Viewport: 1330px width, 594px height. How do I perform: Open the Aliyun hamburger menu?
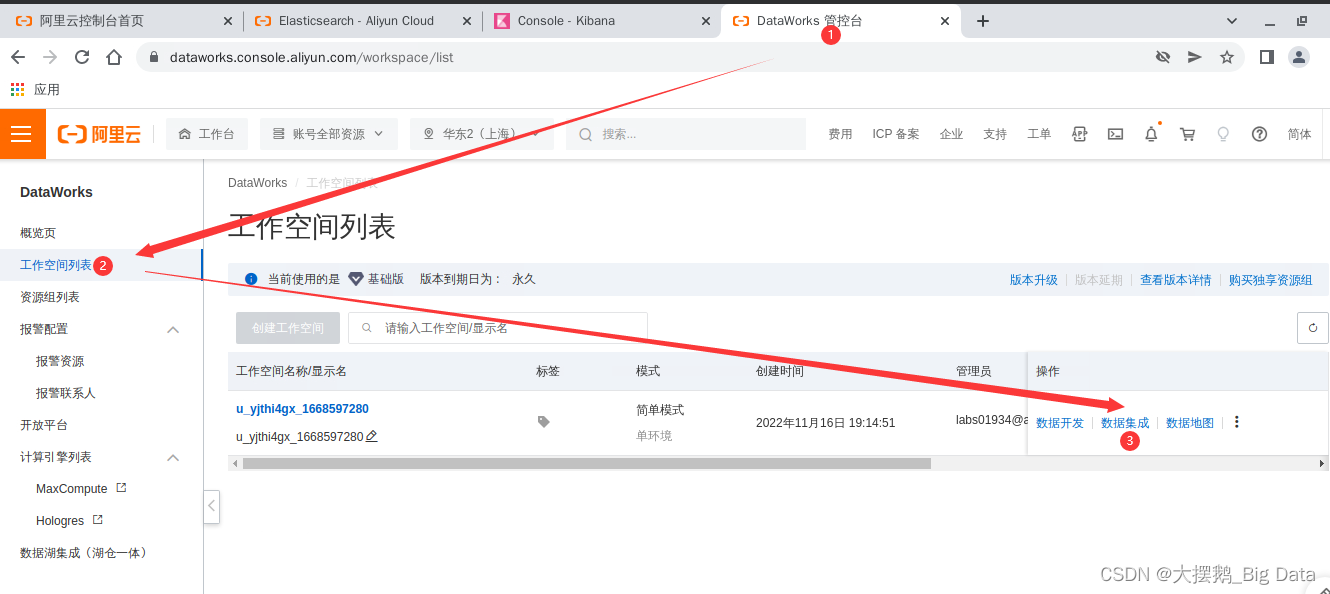(22, 134)
